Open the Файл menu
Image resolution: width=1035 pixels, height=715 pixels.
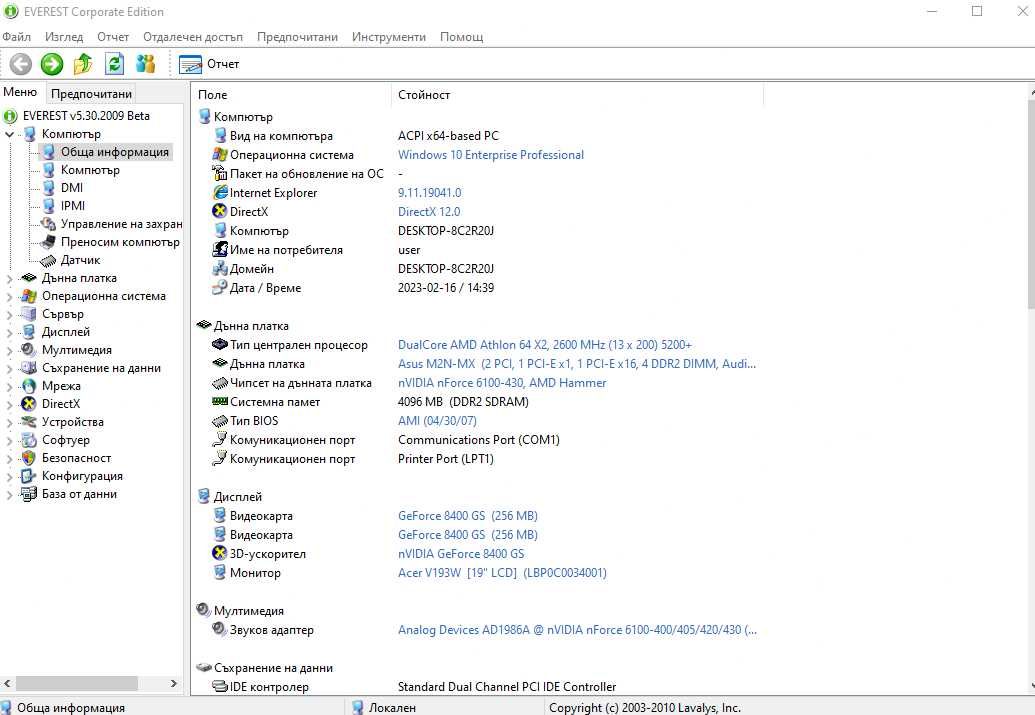[17, 37]
